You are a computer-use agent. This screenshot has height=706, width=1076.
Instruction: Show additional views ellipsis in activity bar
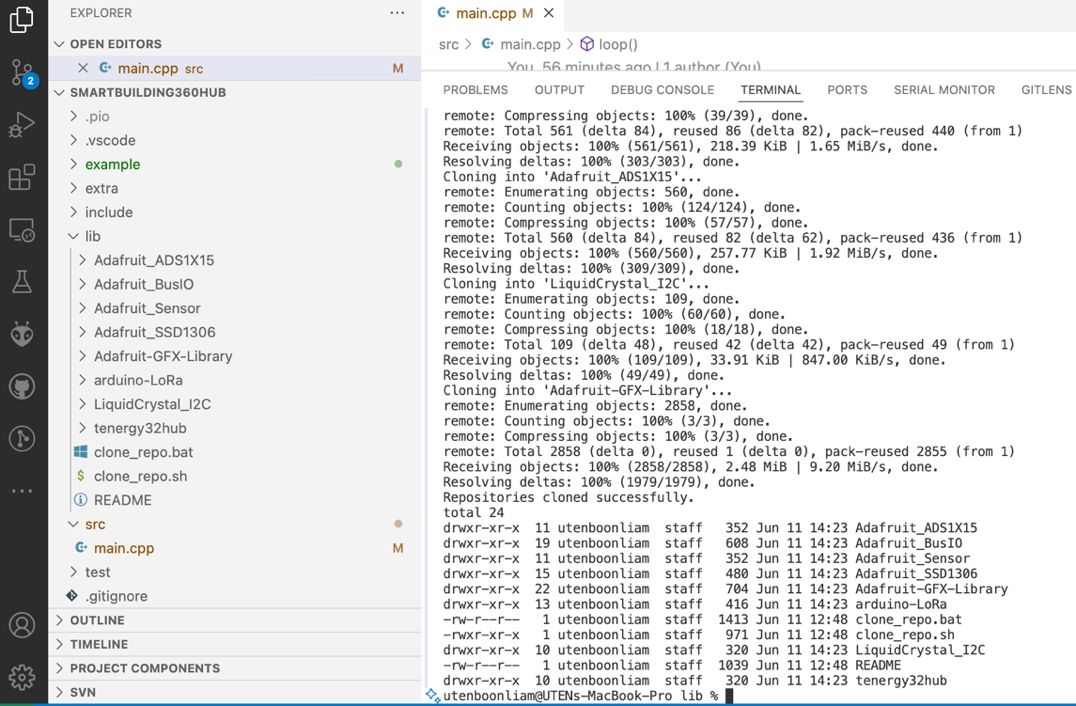(x=21, y=491)
